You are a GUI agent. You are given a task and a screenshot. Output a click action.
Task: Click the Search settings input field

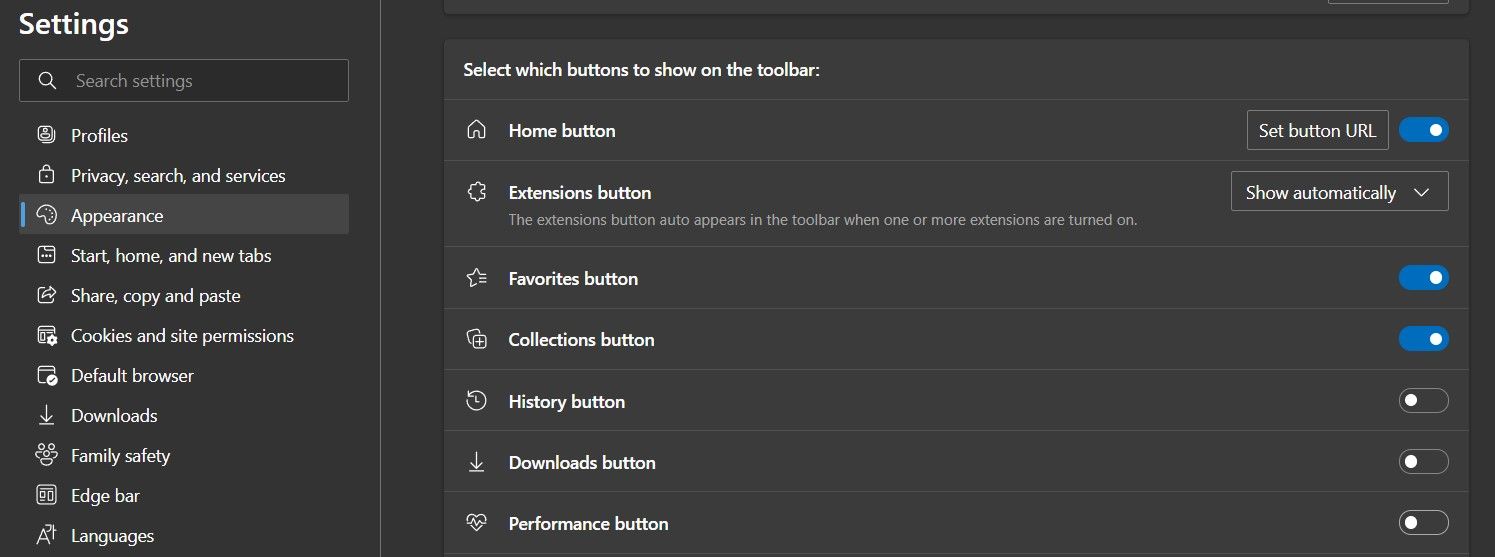click(200, 81)
